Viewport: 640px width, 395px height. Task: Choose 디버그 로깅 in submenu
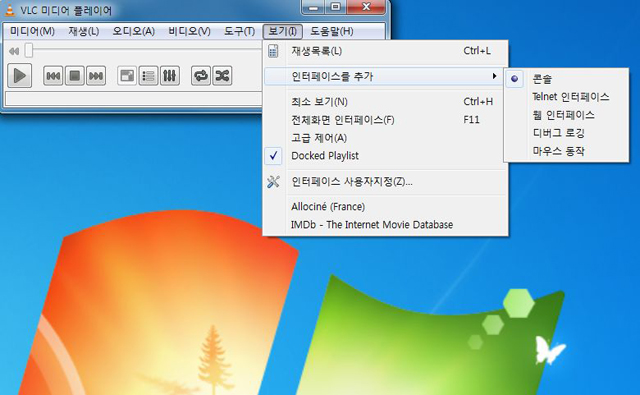566,133
